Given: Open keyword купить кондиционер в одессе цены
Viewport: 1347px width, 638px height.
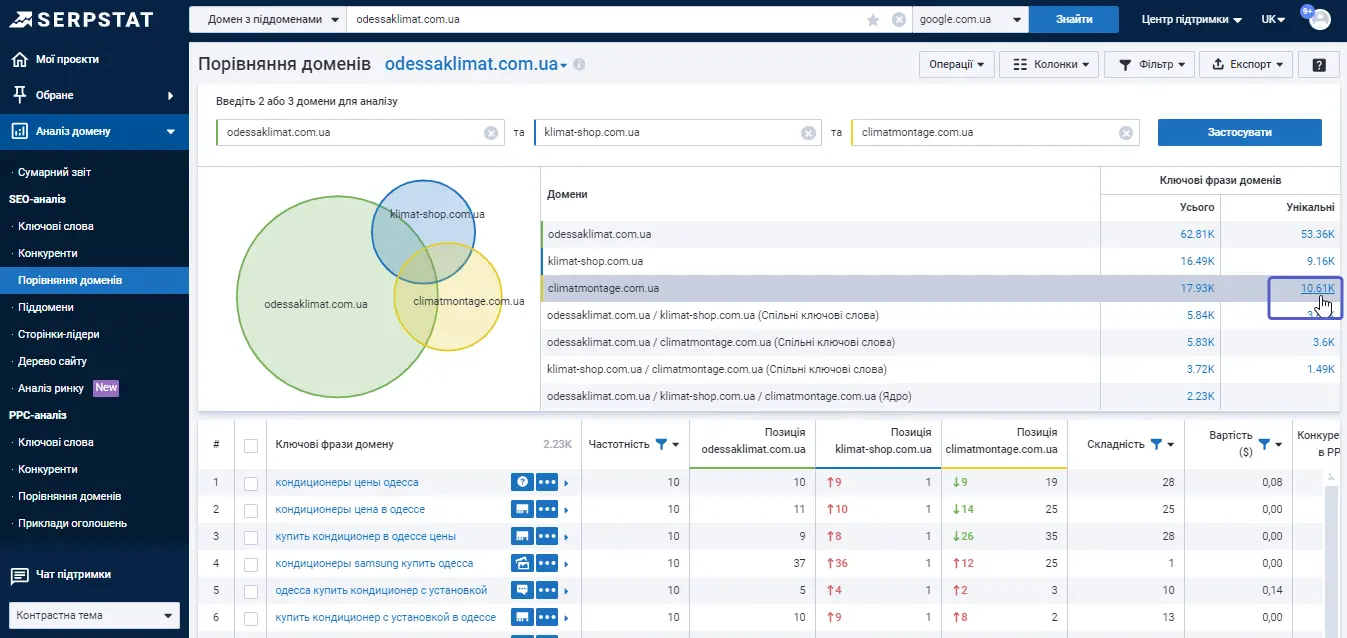Looking at the screenshot, I should tap(366, 537).
